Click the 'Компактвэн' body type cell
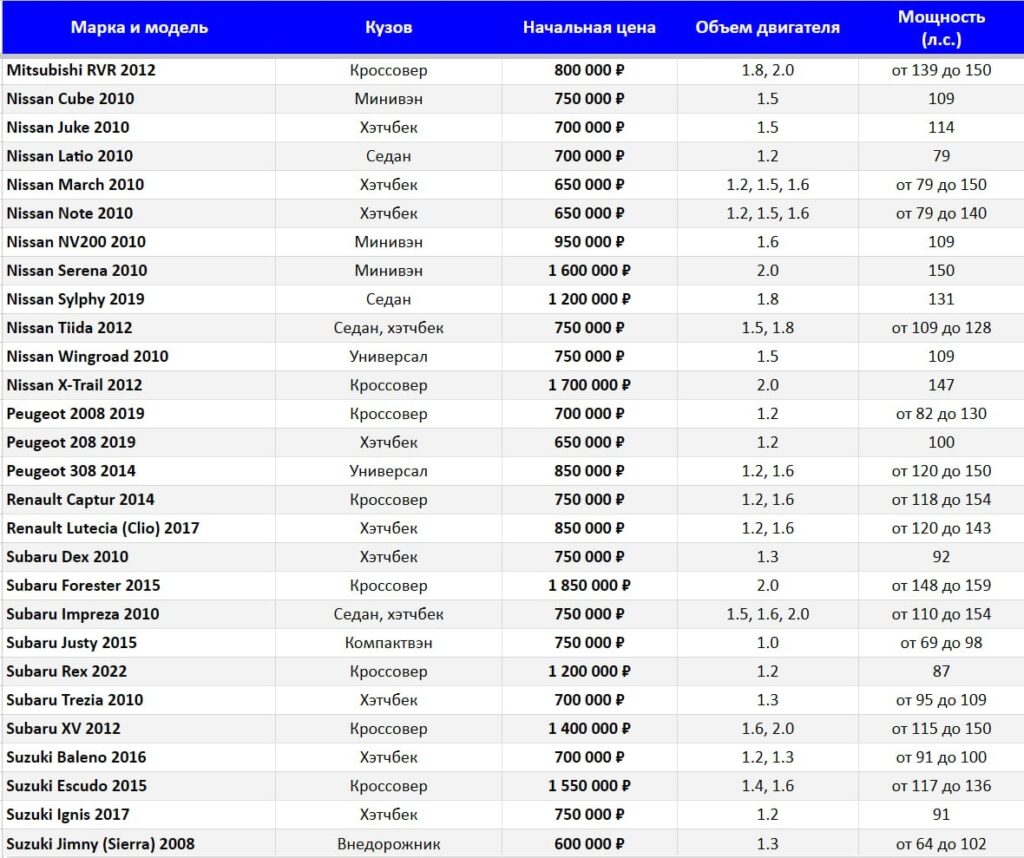 click(x=389, y=643)
